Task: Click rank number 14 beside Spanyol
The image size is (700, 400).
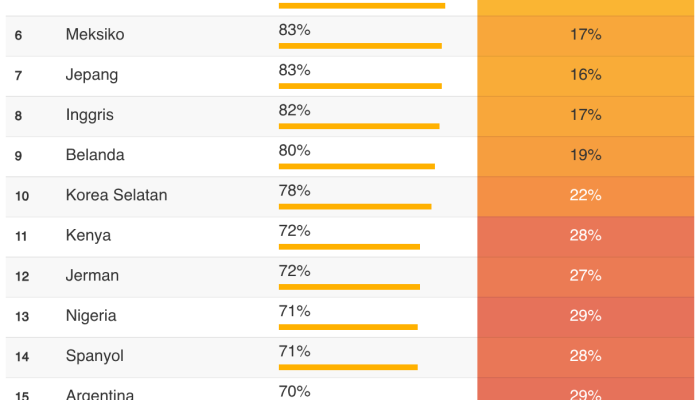Action: tap(22, 356)
